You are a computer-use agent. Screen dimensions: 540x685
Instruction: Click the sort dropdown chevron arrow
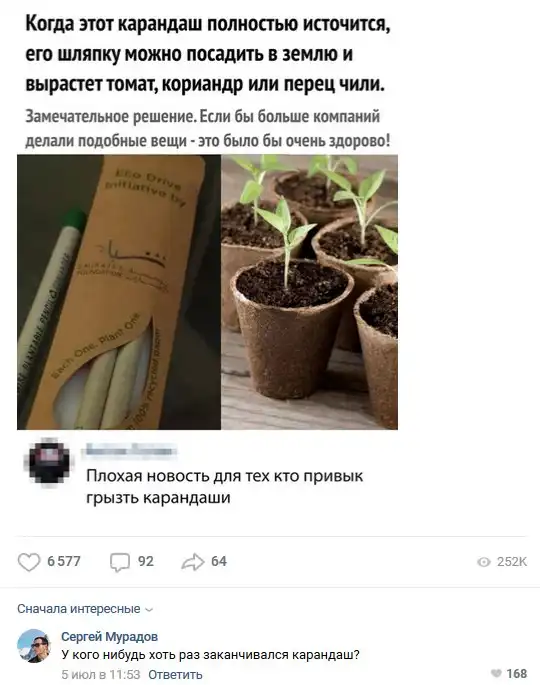tap(149, 610)
